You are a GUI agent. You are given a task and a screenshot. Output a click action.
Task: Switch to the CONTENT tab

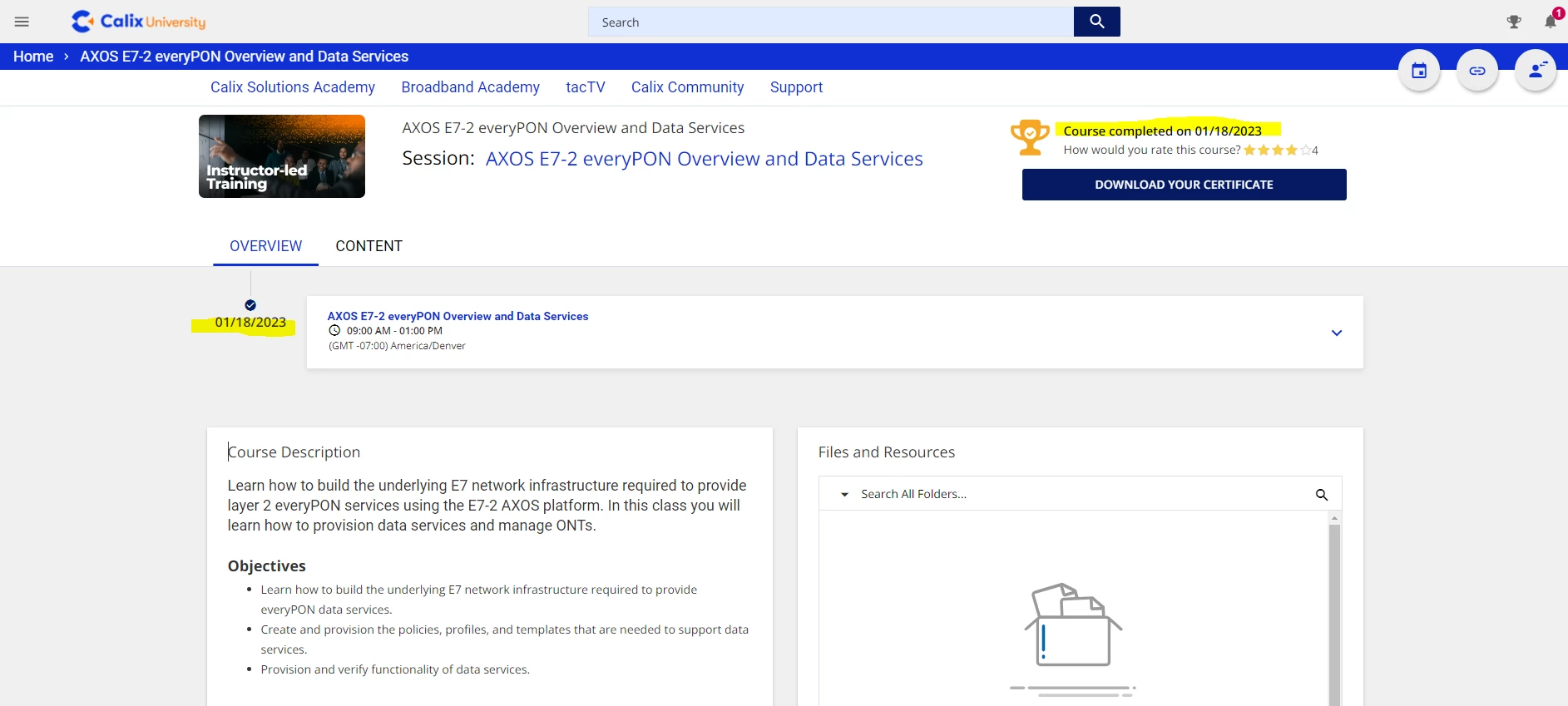coord(369,246)
